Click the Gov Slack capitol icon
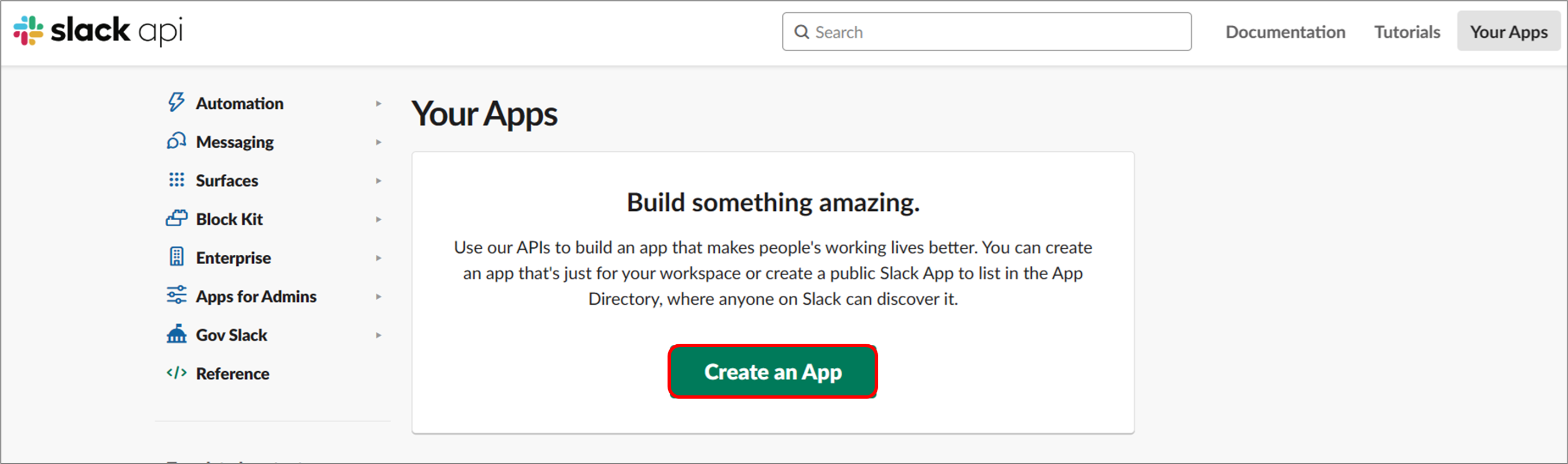The height and width of the screenshot is (464, 1568). coord(176,334)
